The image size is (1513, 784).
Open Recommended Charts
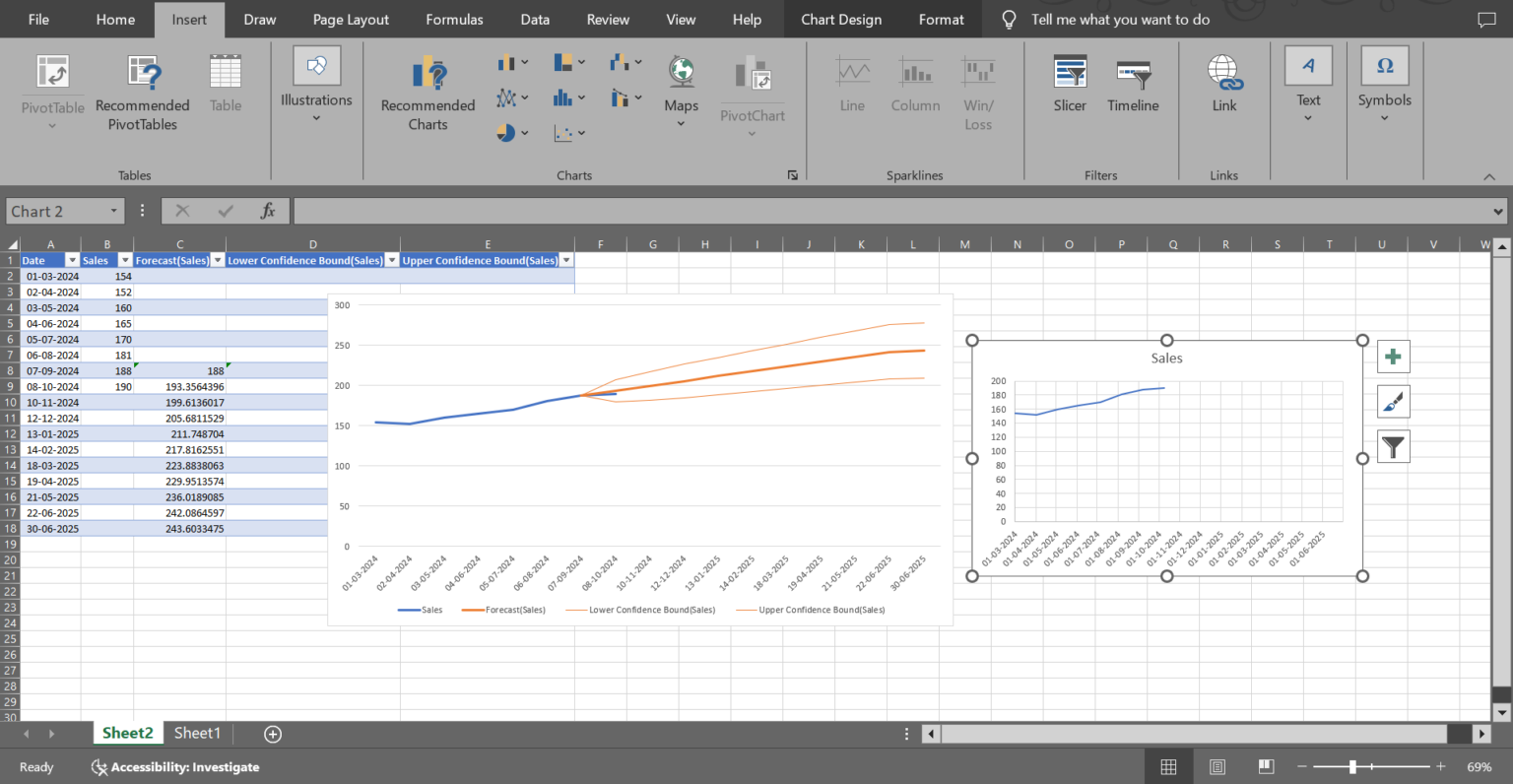[x=428, y=89]
